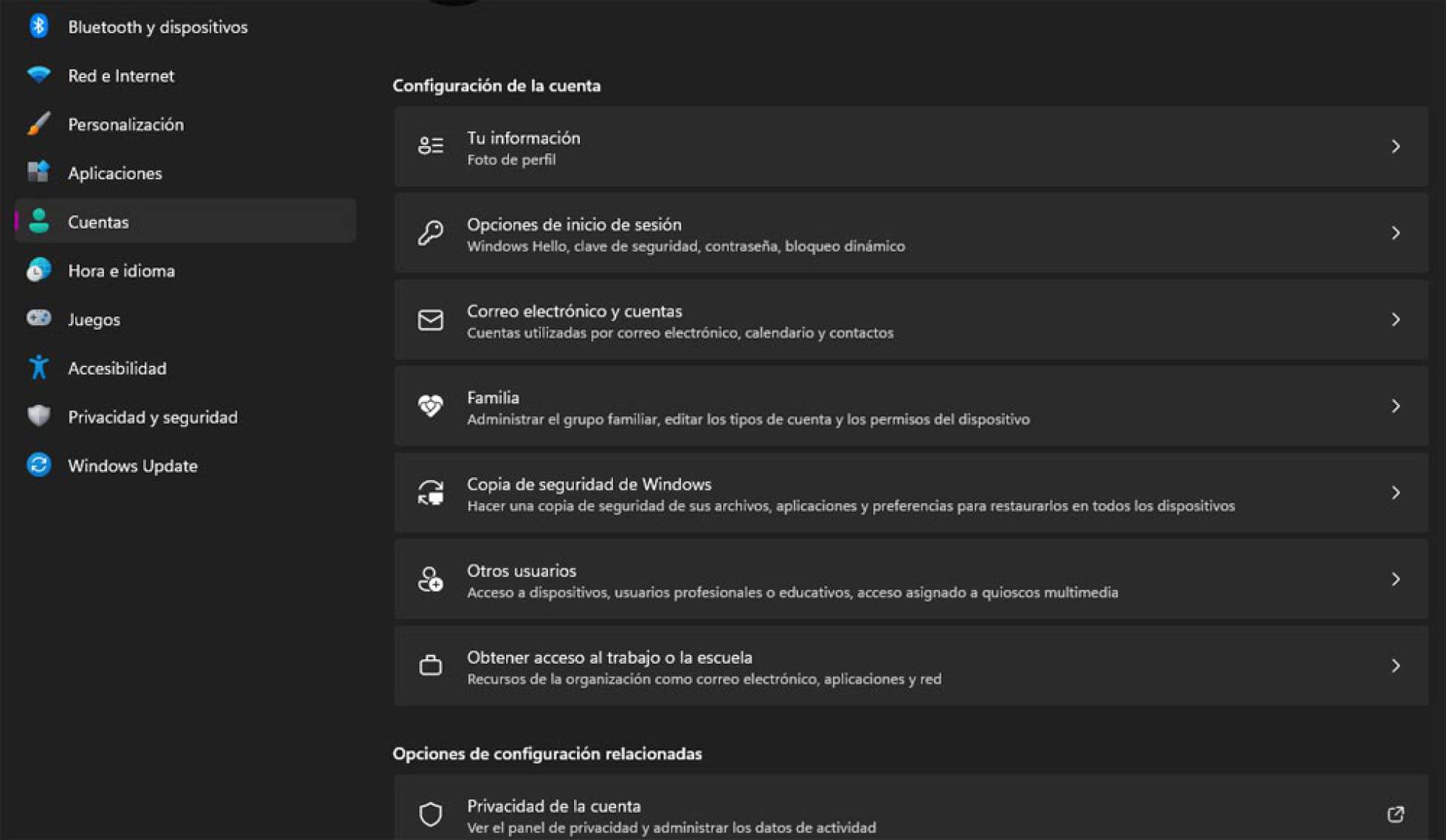Click the Windows Update refresh icon
The width and height of the screenshot is (1446, 840).
pyautogui.click(x=38, y=465)
